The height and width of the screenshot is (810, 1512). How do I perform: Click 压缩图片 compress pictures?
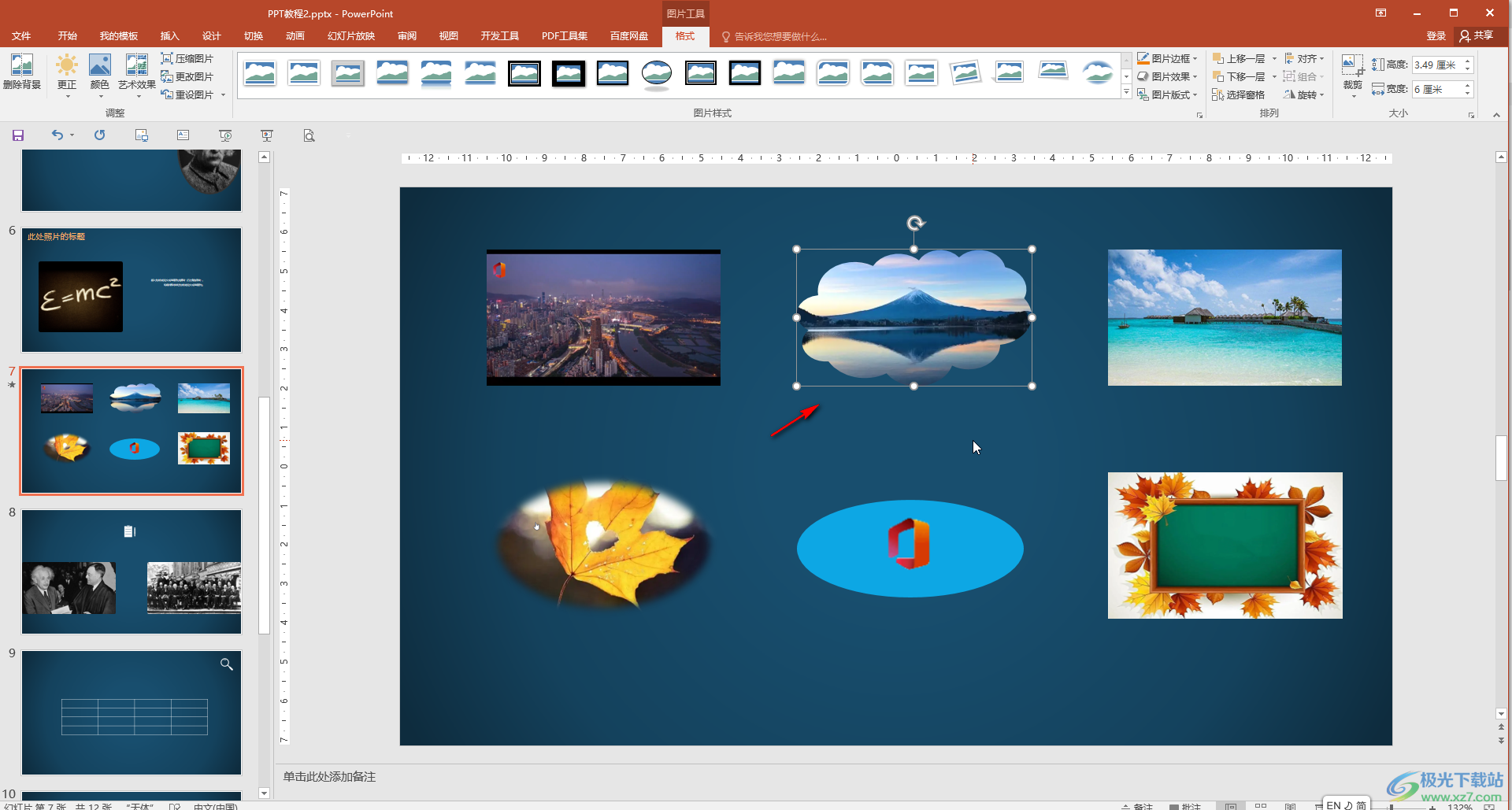click(187, 58)
